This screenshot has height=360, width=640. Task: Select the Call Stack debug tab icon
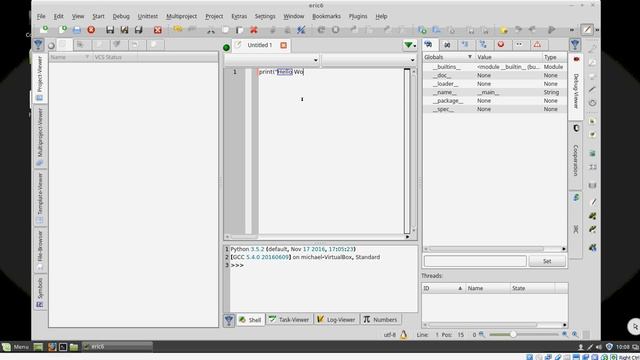pos(465,44)
